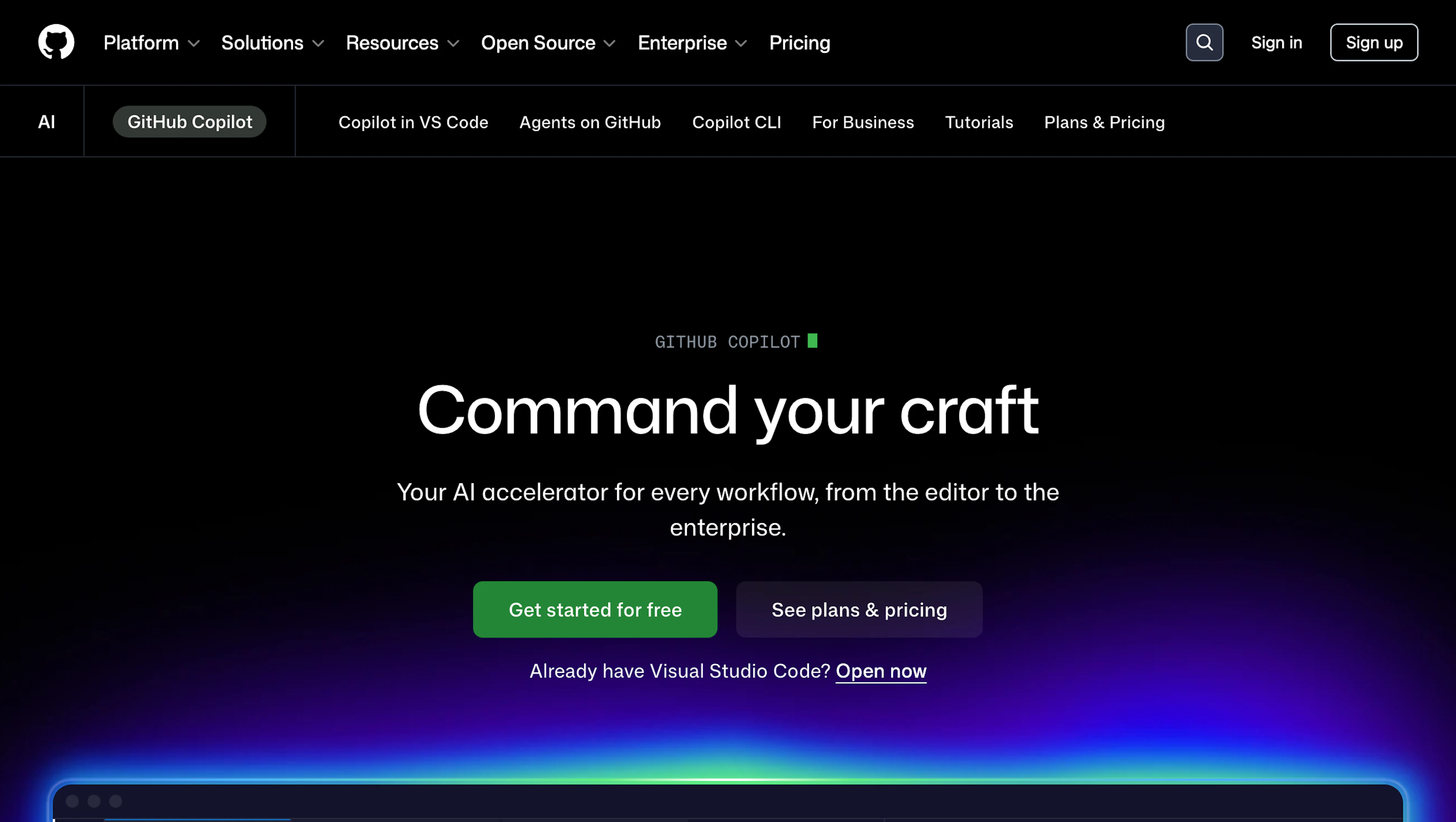This screenshot has width=1456, height=822.
Task: Click the GitHub octocat logo
Action: (56, 42)
